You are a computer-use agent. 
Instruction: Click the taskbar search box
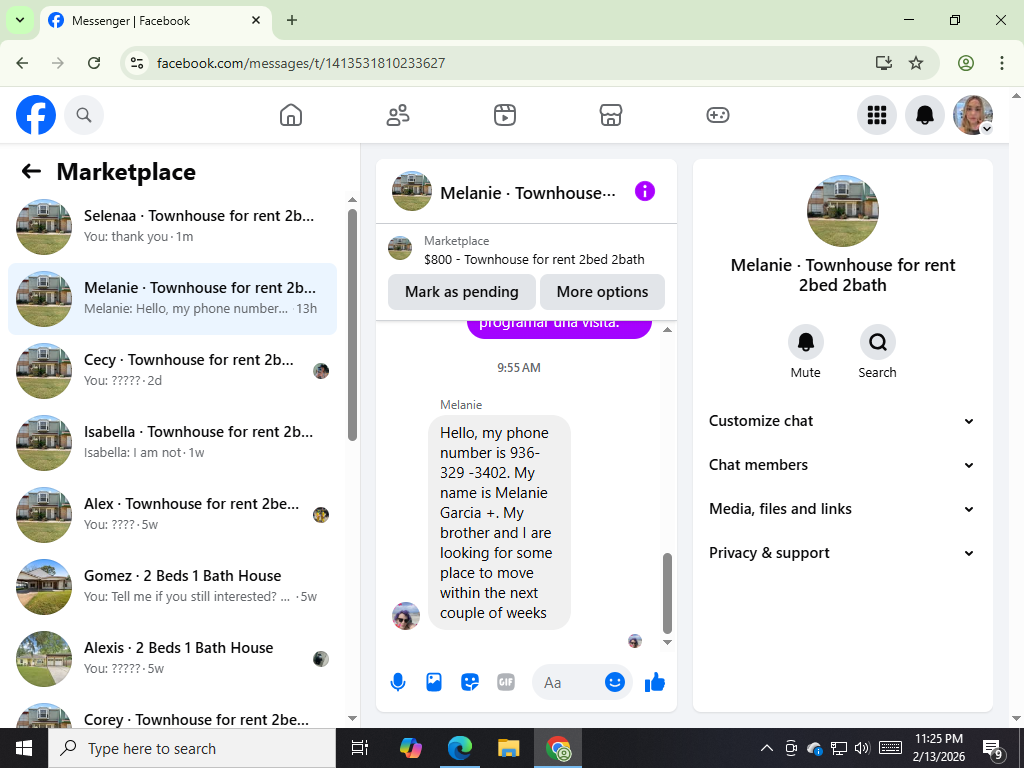(x=192, y=748)
